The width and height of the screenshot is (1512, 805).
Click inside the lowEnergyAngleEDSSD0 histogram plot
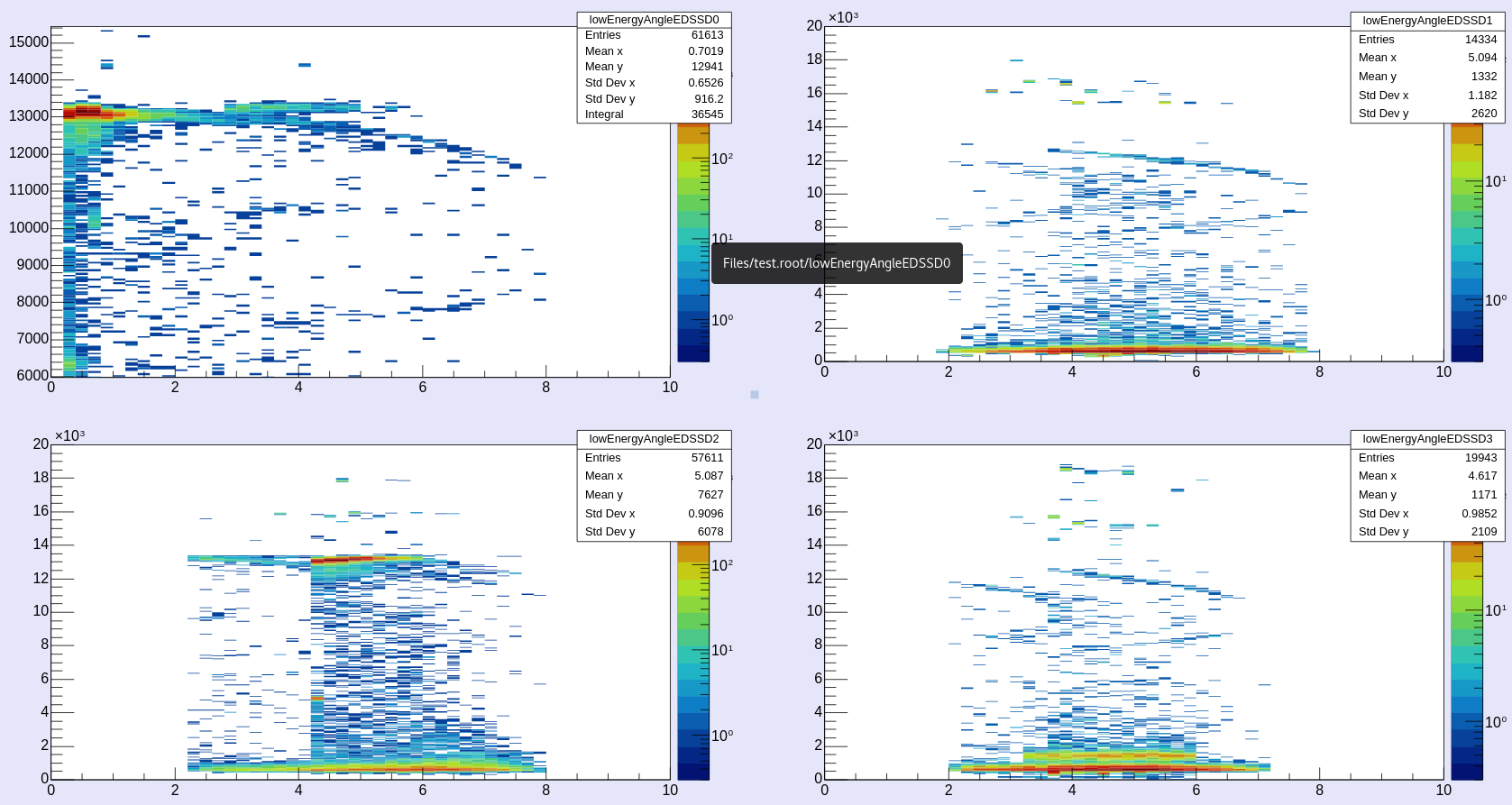(361, 202)
